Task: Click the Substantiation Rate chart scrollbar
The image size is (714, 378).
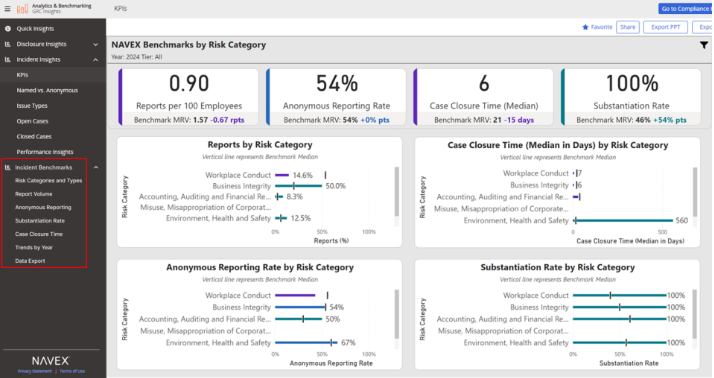Action: (x=695, y=314)
